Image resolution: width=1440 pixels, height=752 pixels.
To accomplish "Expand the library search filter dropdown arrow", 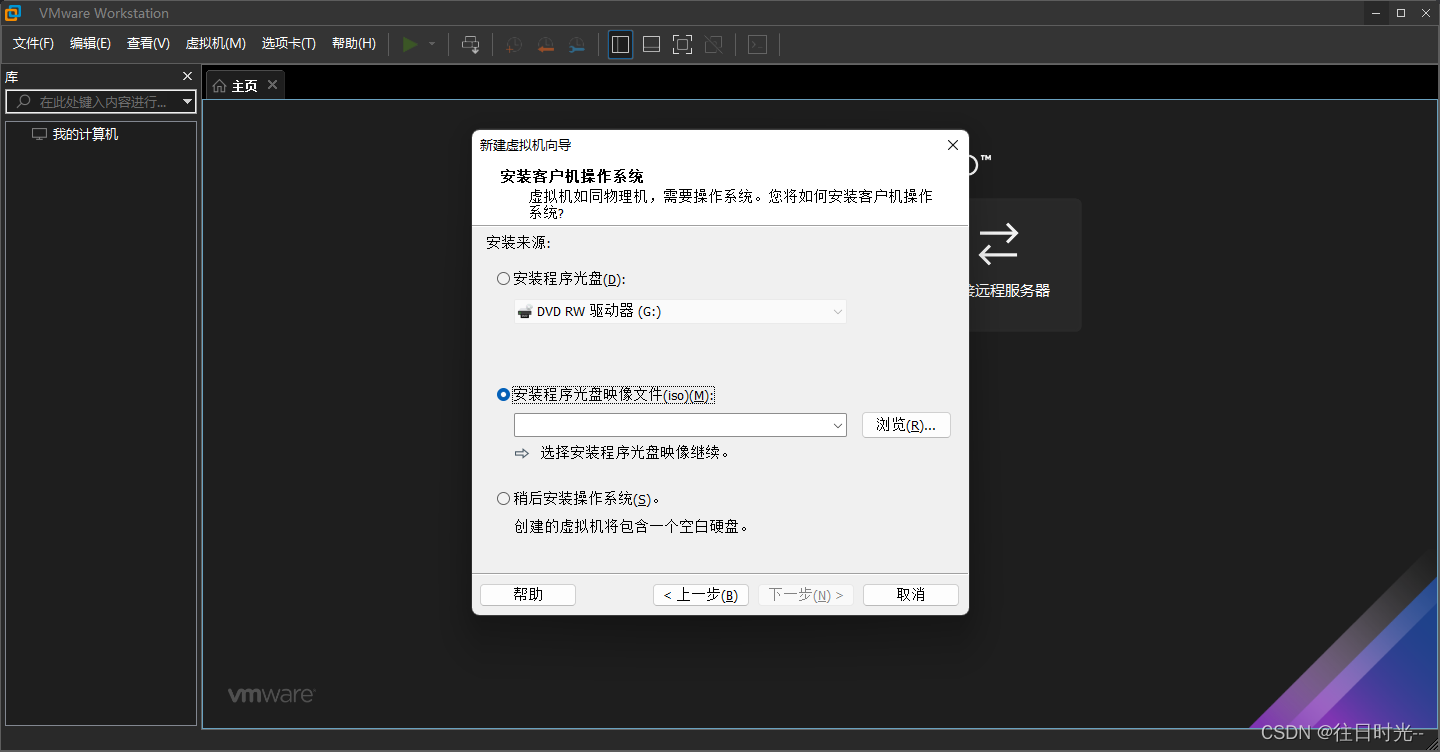I will [187, 102].
